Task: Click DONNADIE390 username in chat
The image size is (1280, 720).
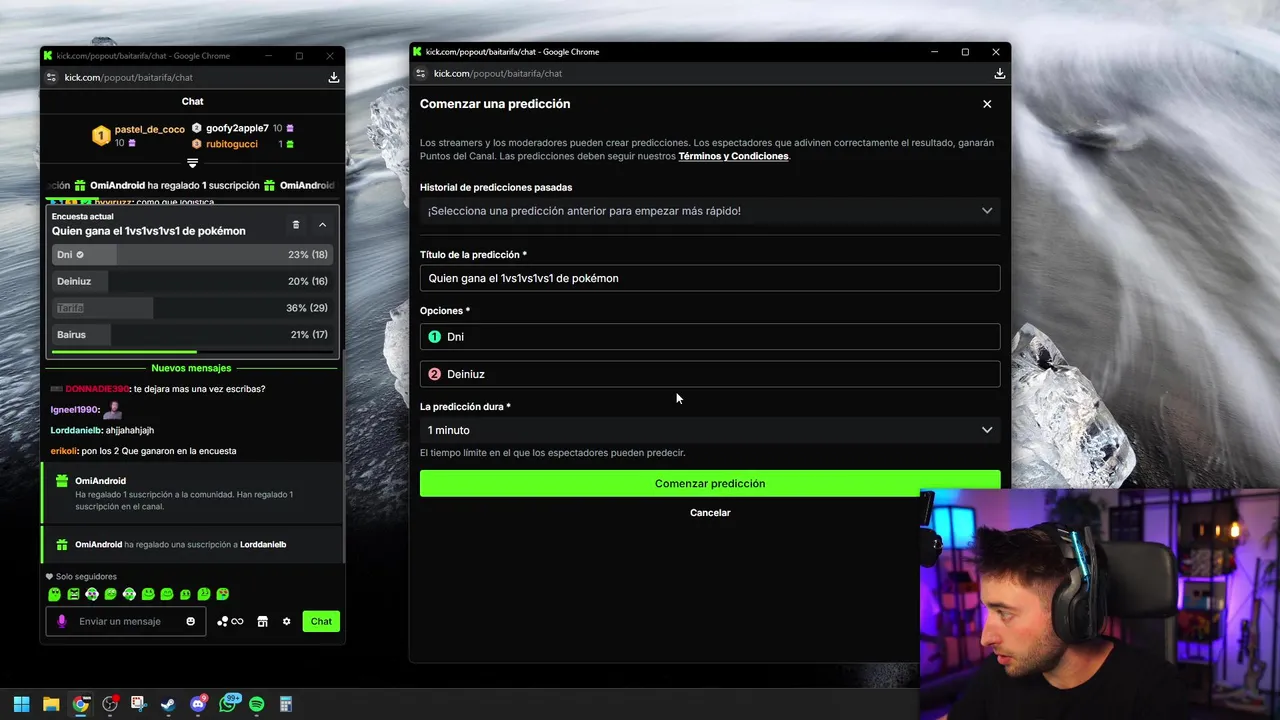Action: [x=98, y=389]
